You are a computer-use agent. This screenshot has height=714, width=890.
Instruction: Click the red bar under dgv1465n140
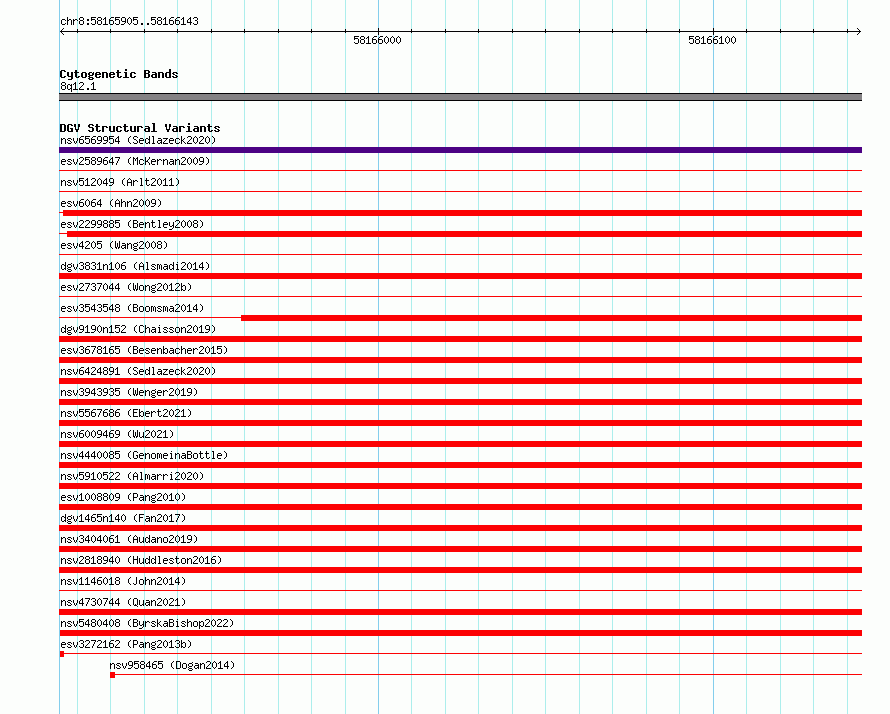pyautogui.click(x=460, y=528)
